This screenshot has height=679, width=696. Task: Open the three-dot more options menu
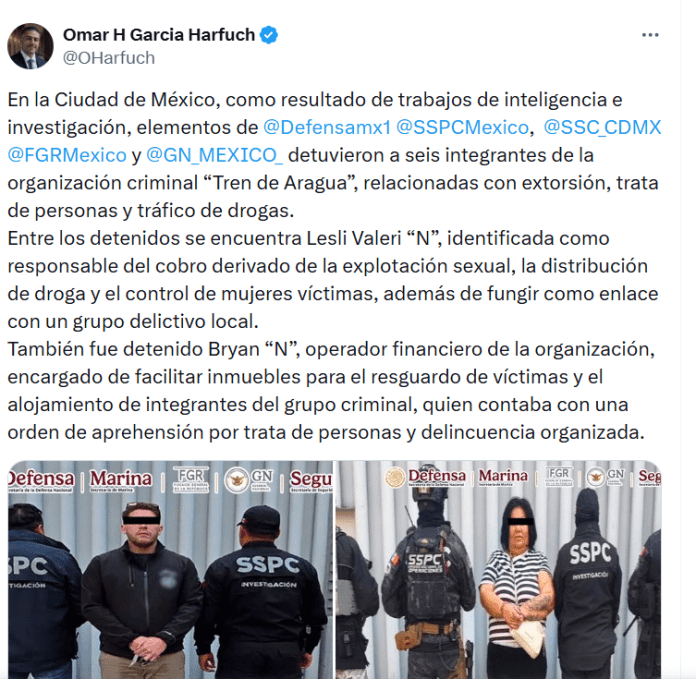(650, 35)
